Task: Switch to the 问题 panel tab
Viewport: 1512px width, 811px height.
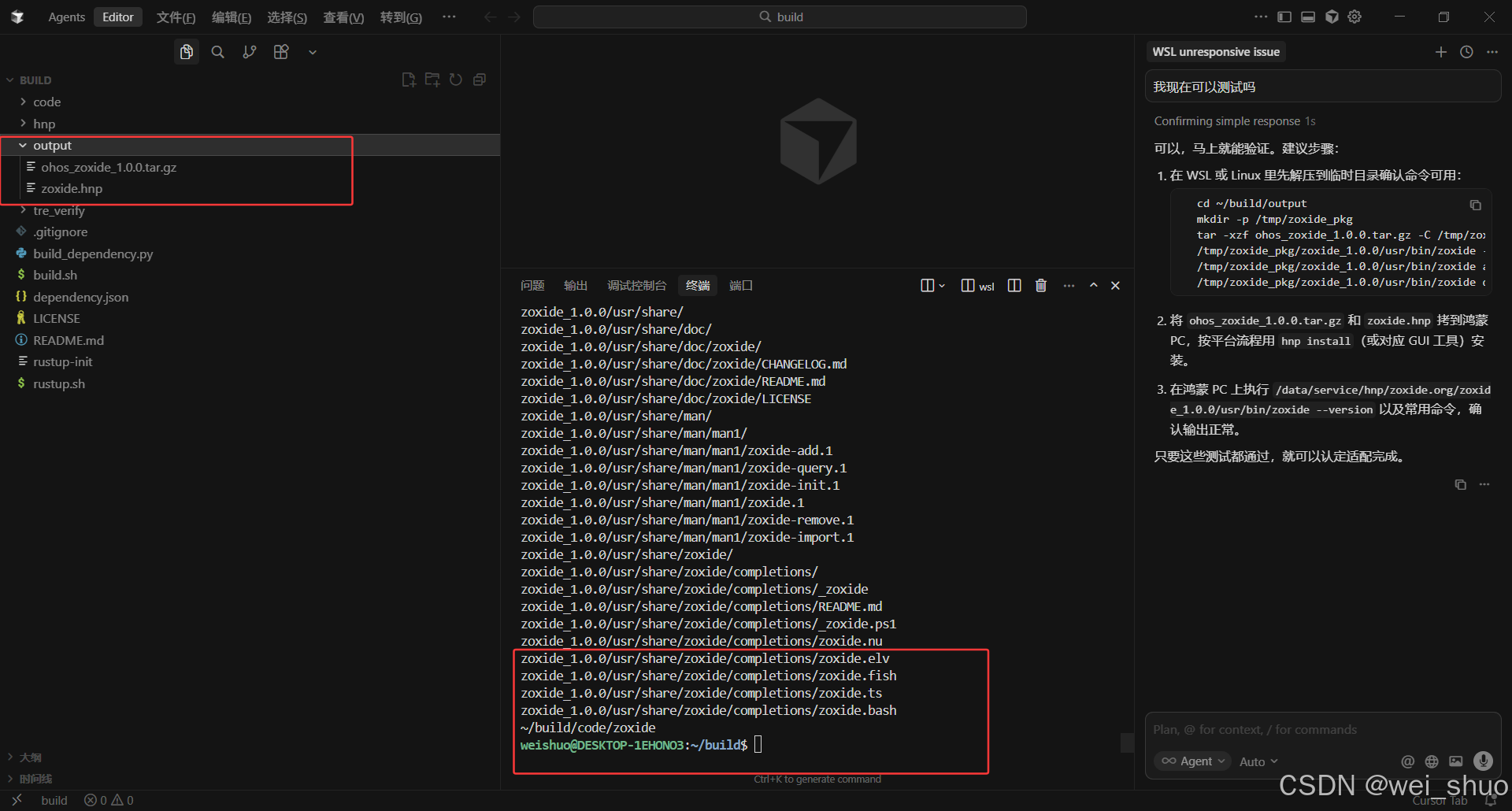Action: 532,286
